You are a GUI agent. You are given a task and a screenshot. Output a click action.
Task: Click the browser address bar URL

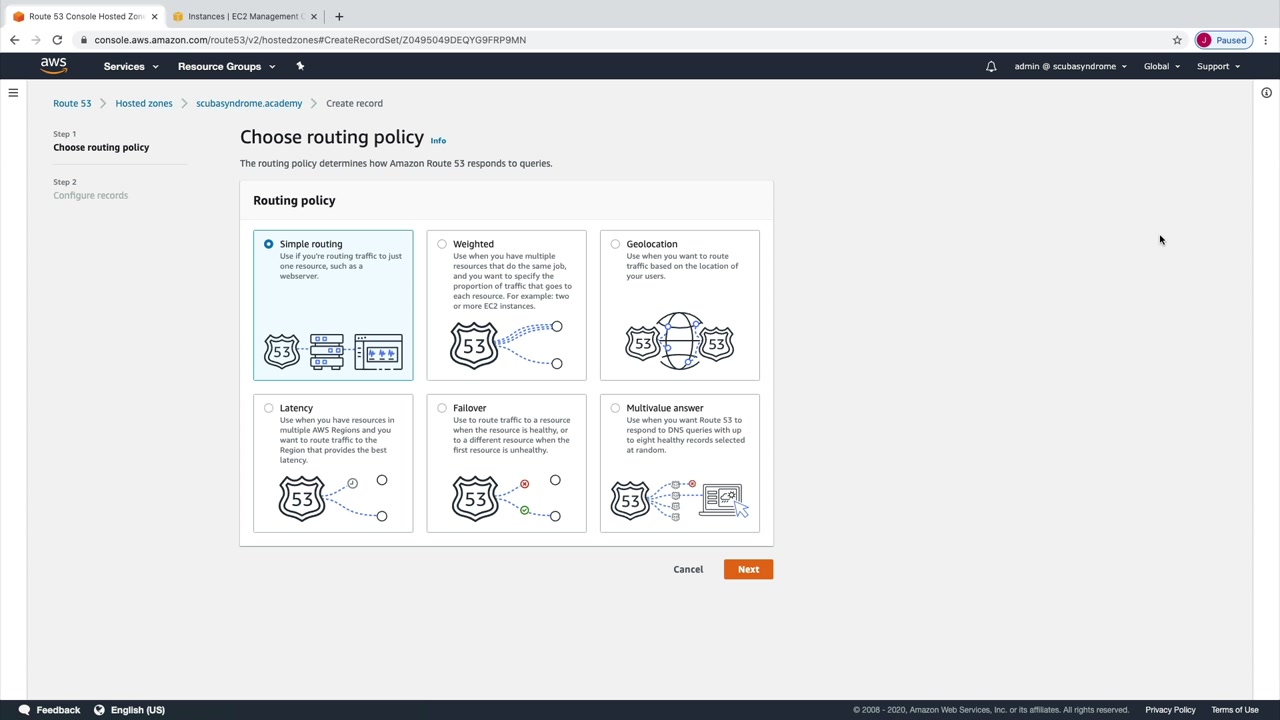click(x=310, y=40)
